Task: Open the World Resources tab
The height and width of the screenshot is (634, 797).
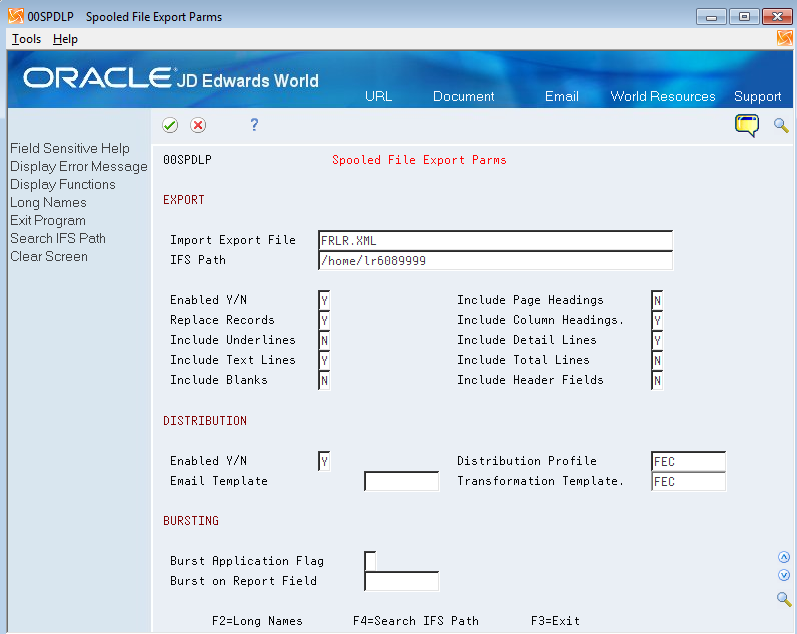Action: click(x=663, y=96)
